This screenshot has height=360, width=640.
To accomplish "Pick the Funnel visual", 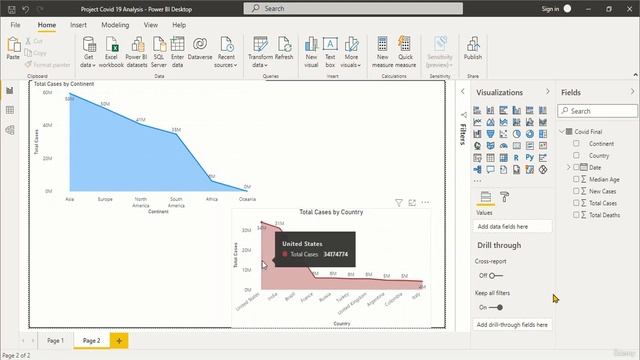I will (x=490, y=134).
